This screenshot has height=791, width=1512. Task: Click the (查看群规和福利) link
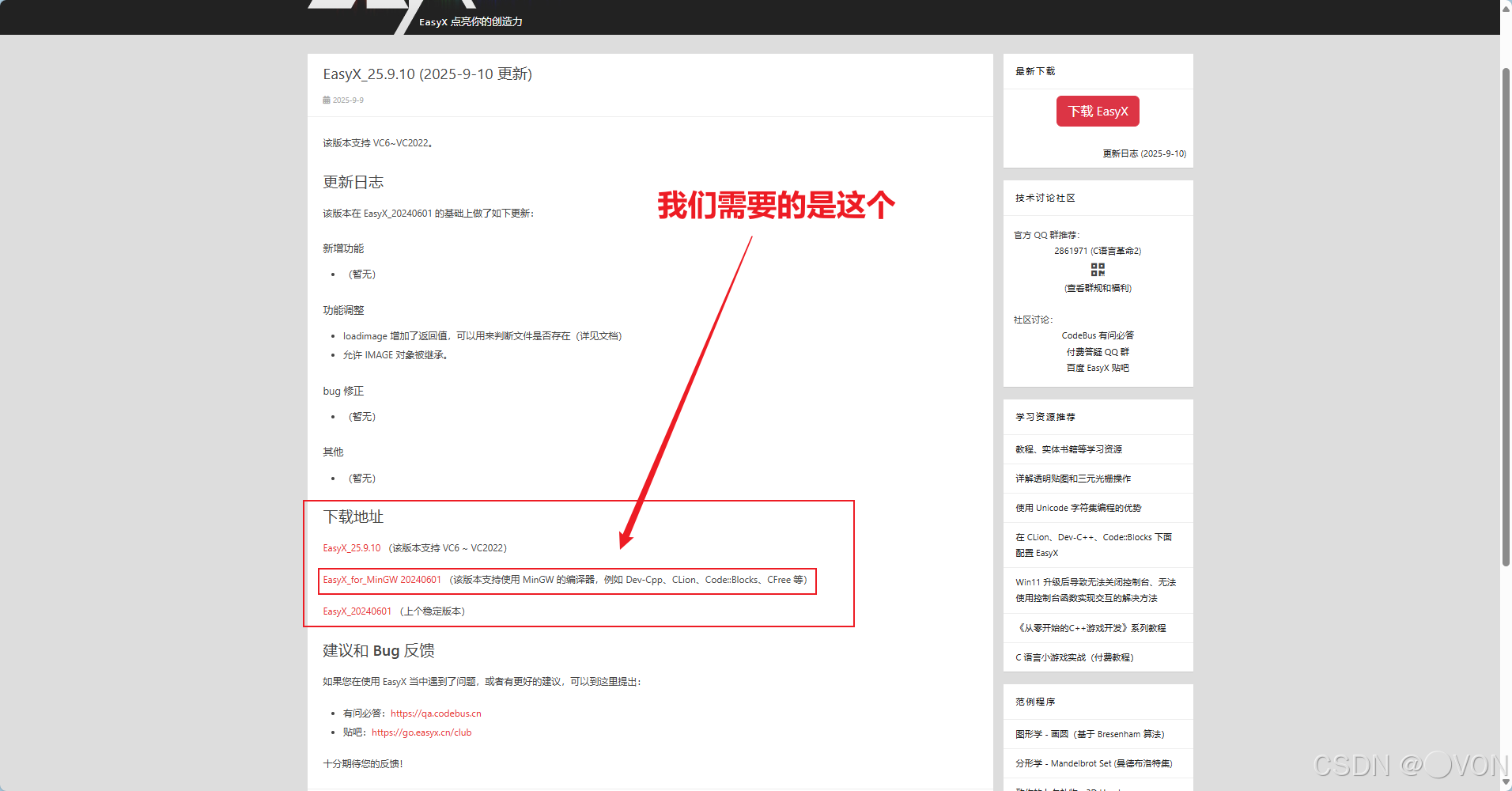click(x=1098, y=288)
